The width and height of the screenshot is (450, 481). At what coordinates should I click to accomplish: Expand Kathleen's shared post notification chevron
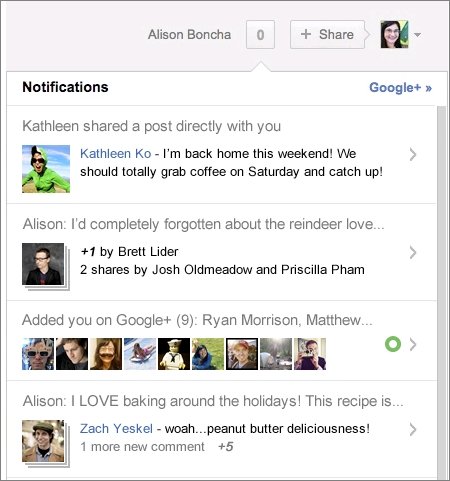coord(413,155)
